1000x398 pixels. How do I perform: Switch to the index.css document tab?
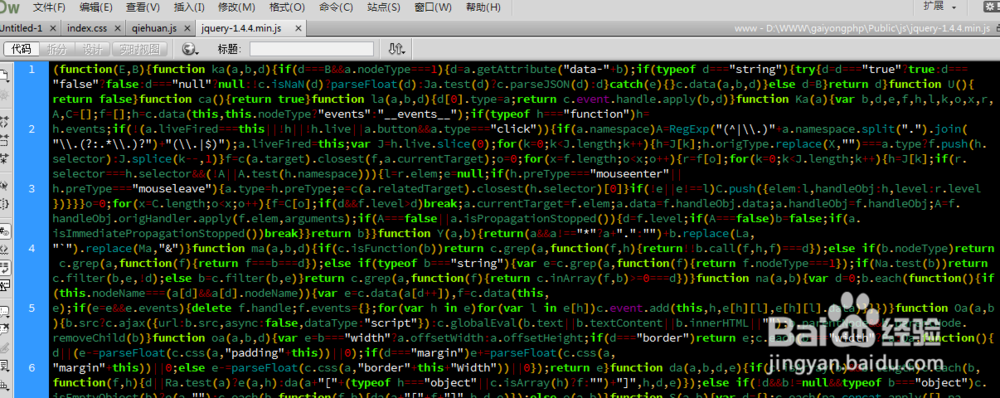tap(87, 29)
